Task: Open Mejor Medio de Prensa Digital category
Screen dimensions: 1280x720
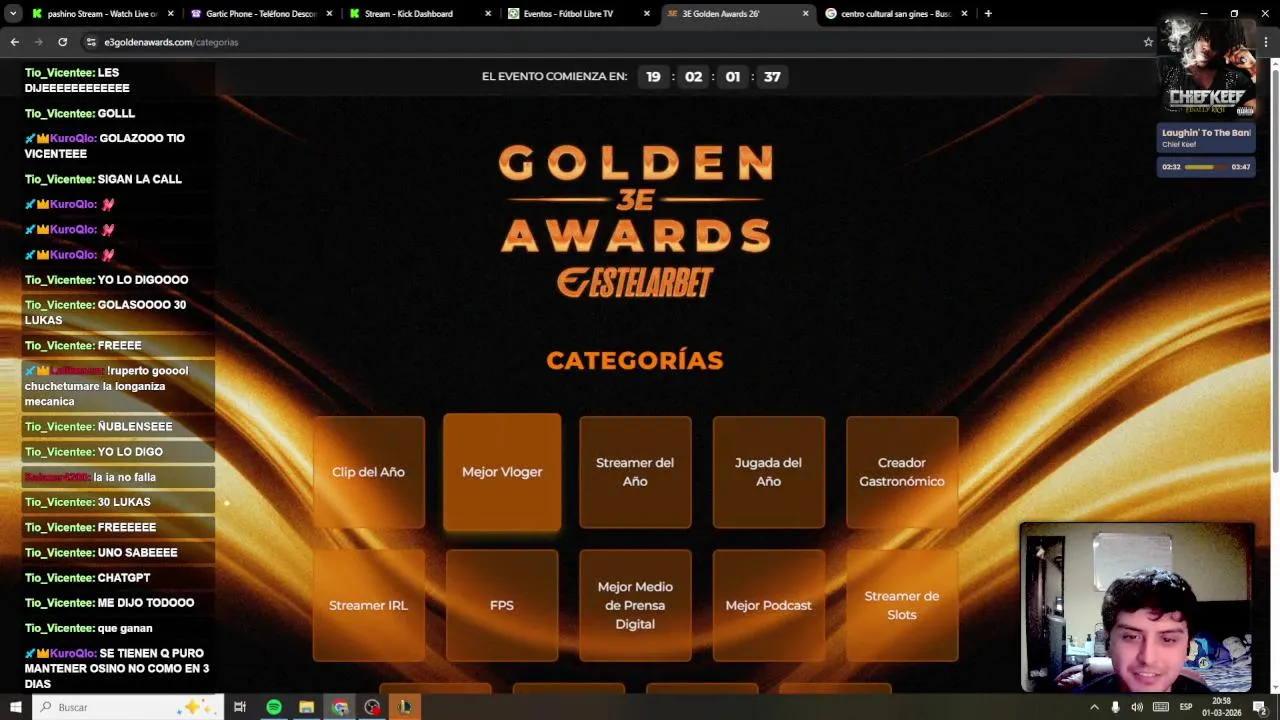Action: 635,605
